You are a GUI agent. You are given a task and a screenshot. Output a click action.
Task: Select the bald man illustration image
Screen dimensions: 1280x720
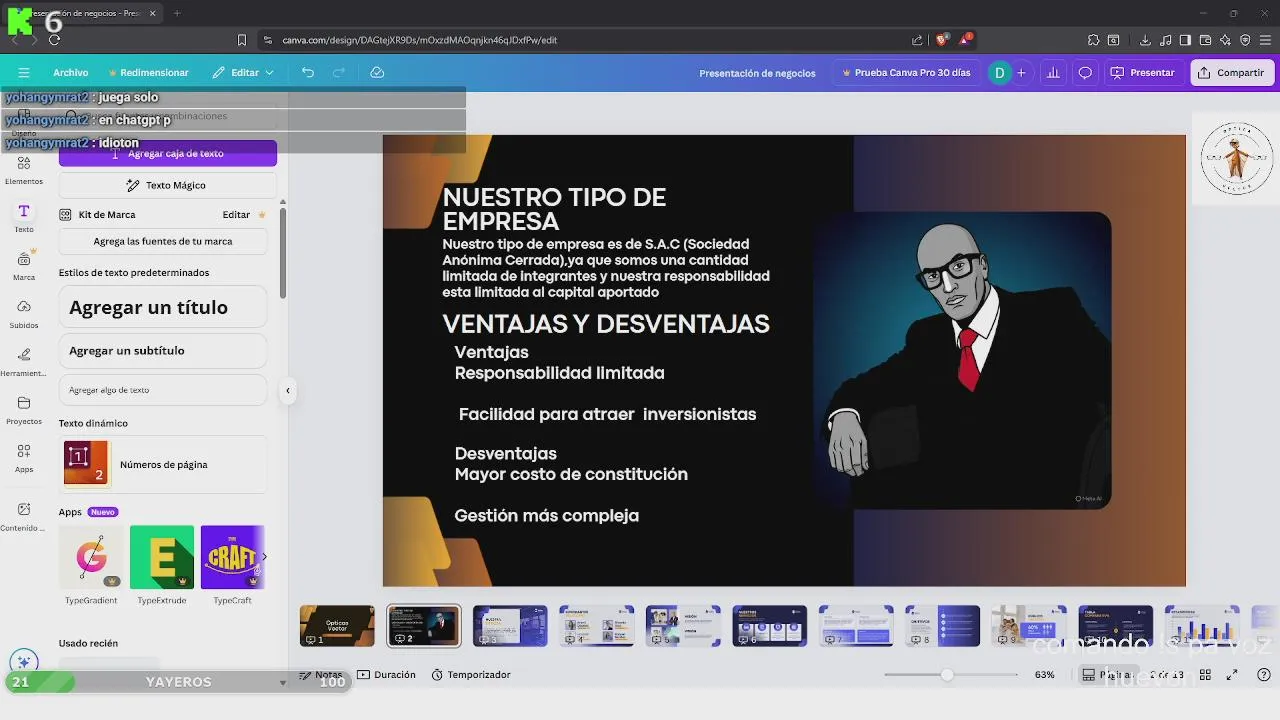pyautogui.click(x=962, y=360)
